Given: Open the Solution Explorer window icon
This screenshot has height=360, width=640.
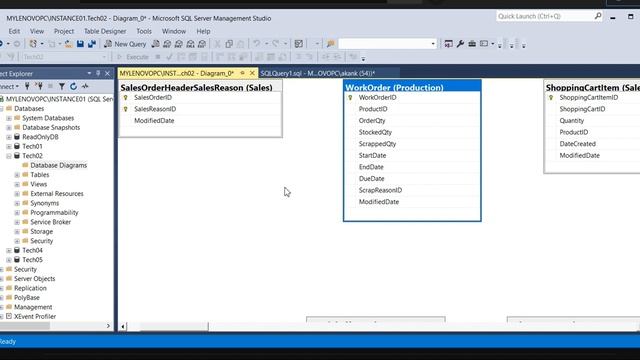Looking at the screenshot, I should click(448, 44).
